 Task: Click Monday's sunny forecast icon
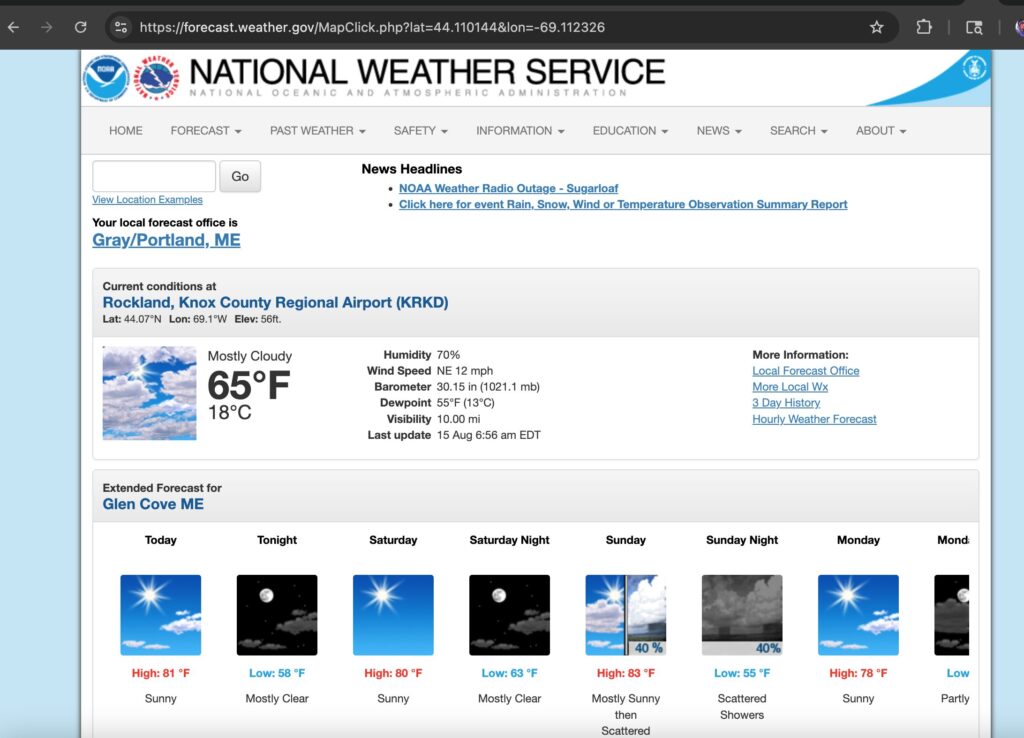coord(858,615)
